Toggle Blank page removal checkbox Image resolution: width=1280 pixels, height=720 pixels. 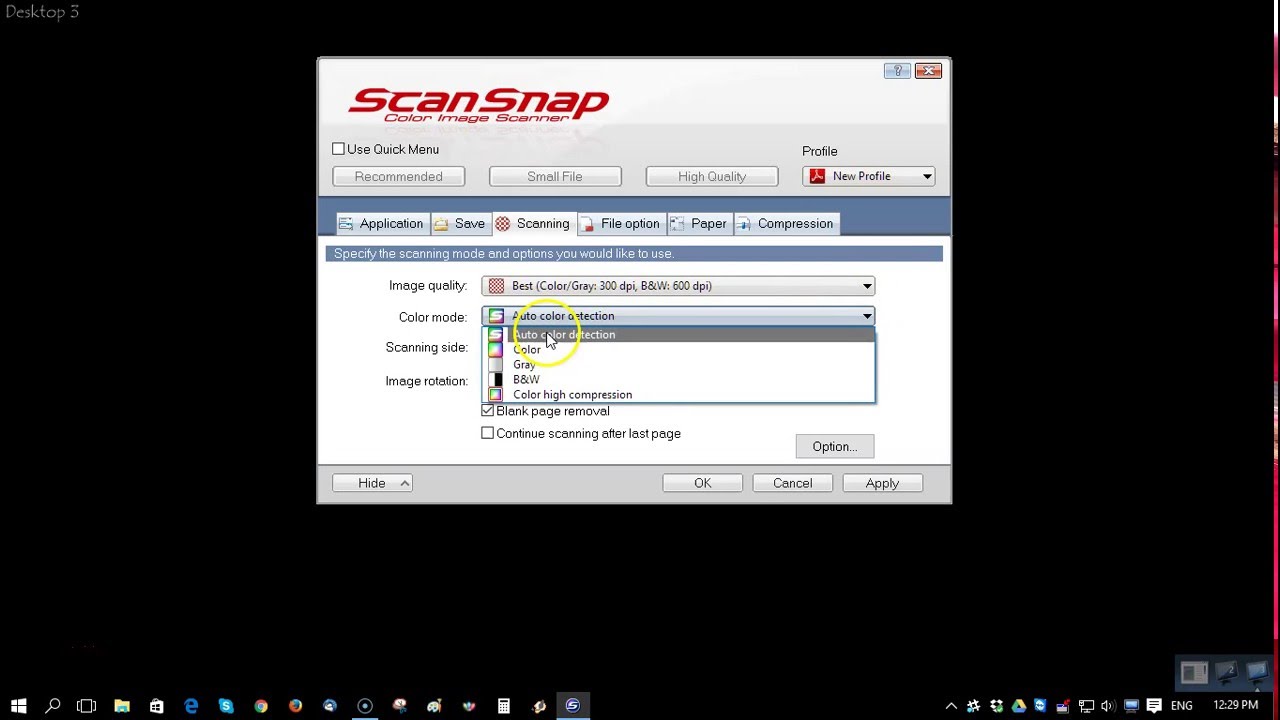point(488,411)
